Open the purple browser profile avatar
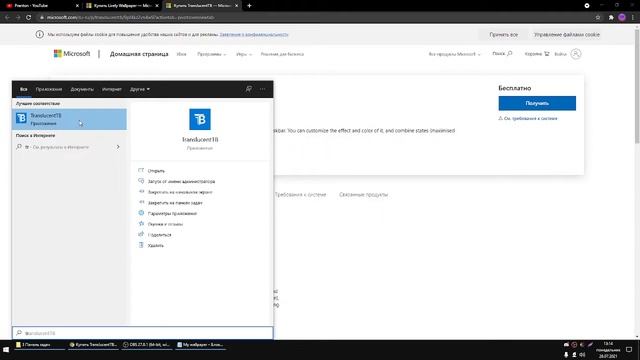640x360 pixels. (x=622, y=17)
